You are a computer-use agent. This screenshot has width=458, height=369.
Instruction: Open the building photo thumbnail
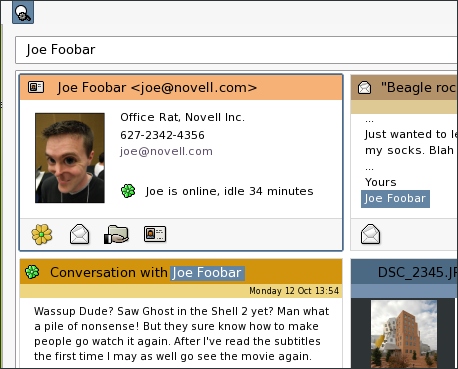404,334
